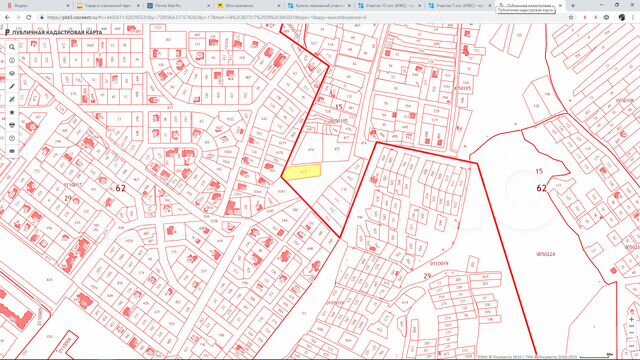Click the Публичная кадастровая карта logo title
Image resolution: width=640 pixels, height=360 pixels.
[53, 32]
